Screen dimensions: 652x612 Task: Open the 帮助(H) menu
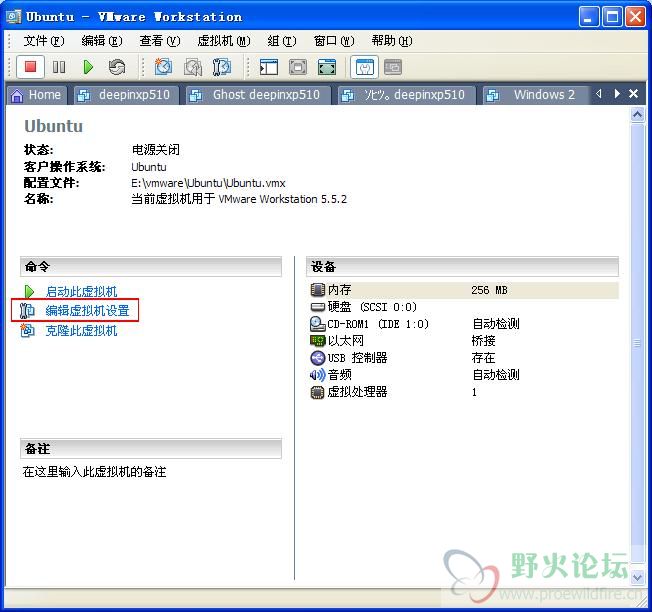pyautogui.click(x=392, y=41)
